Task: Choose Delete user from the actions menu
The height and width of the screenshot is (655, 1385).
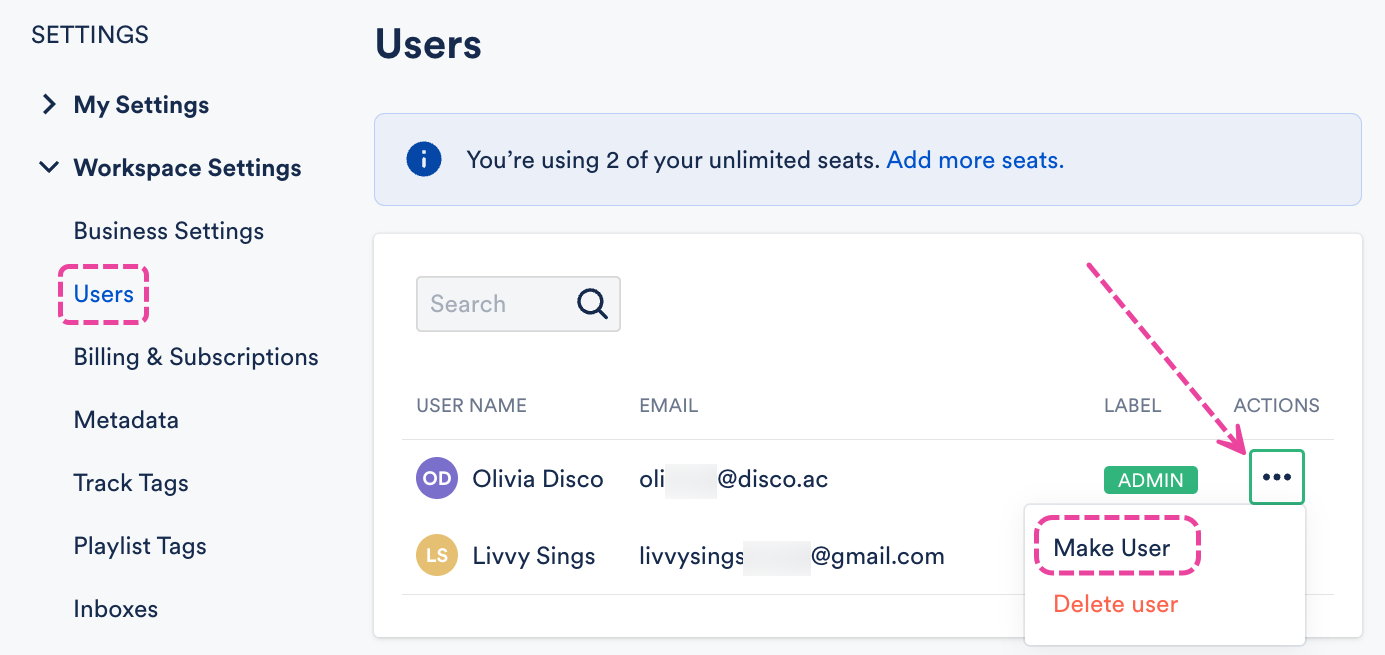Action: 1116,604
